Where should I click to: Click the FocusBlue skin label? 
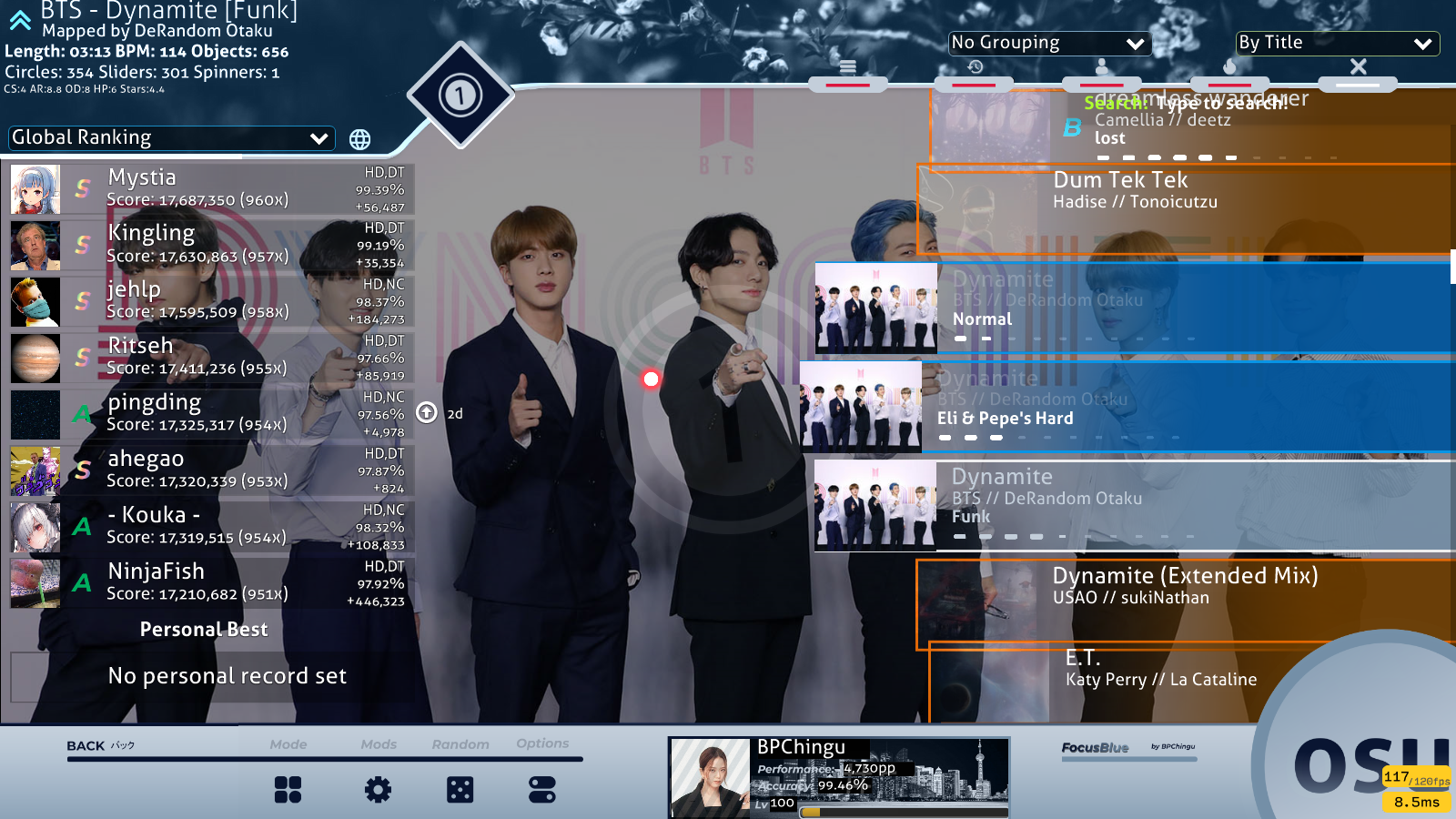pyautogui.click(x=1095, y=748)
